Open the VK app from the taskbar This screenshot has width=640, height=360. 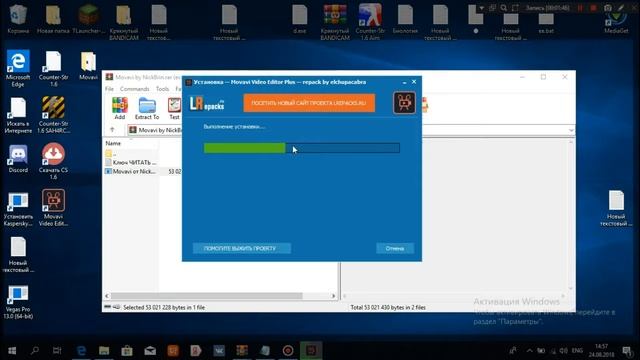coord(219,350)
